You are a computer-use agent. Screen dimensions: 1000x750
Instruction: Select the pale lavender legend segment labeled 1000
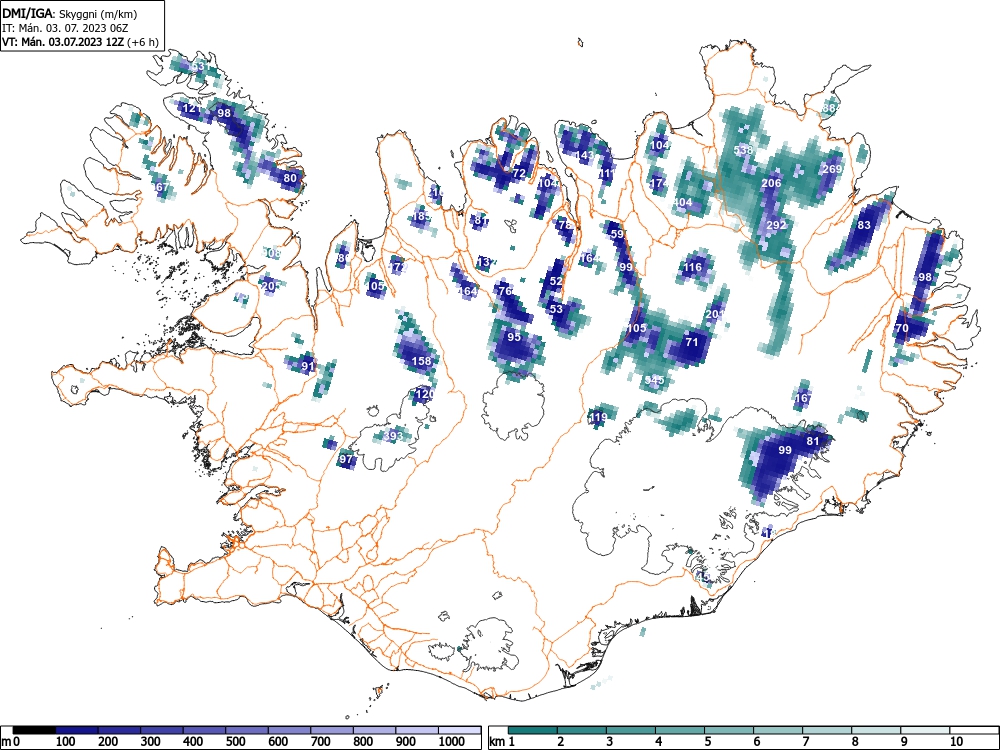(460, 730)
